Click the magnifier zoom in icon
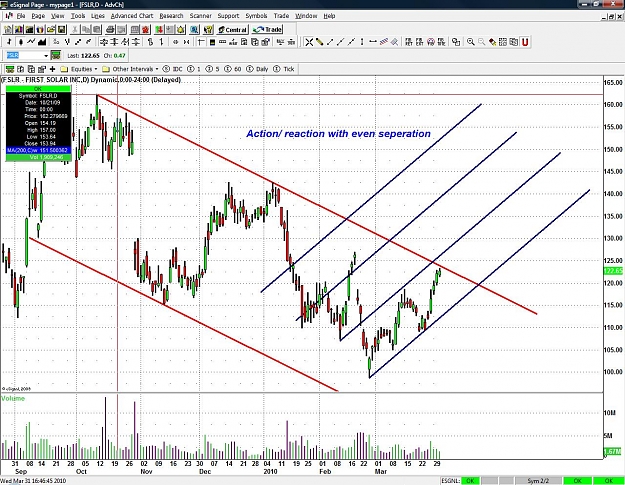Viewport: 625px width, 485px height. tap(471, 42)
